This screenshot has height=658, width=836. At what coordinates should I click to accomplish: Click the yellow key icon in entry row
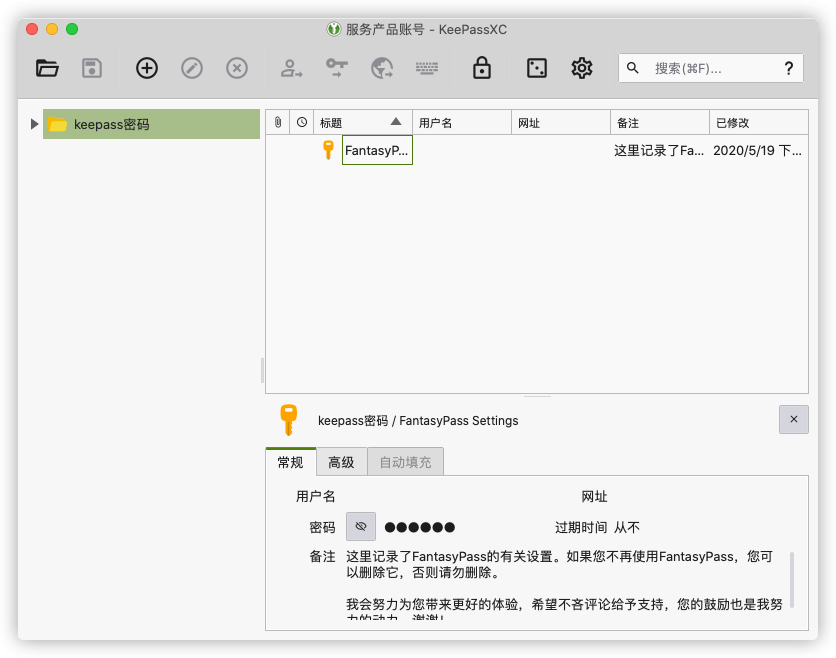[328, 150]
